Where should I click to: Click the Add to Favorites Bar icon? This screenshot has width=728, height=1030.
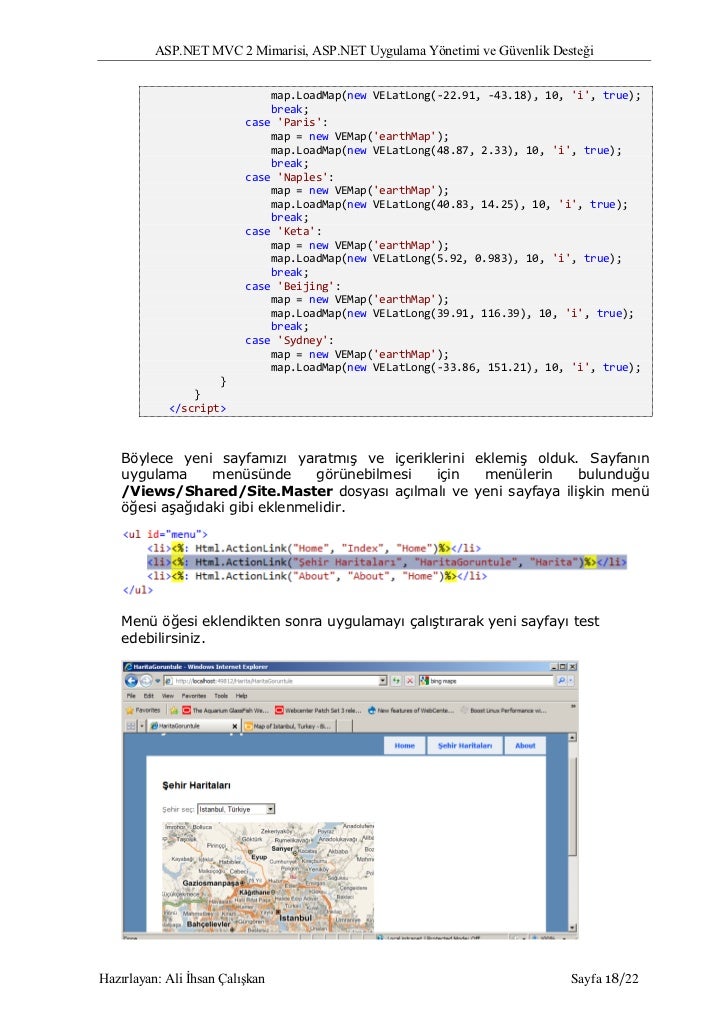(x=173, y=710)
